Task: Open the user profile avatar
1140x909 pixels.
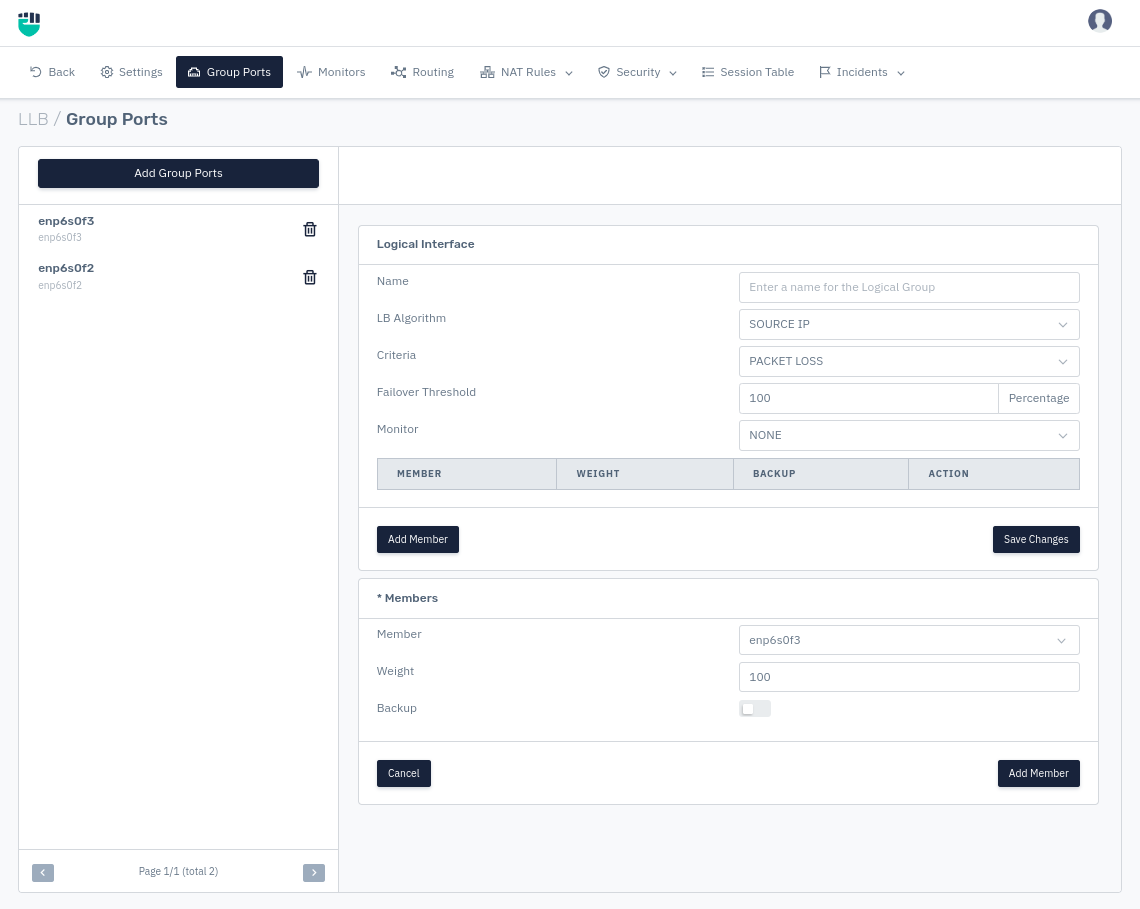Action: tap(1100, 21)
